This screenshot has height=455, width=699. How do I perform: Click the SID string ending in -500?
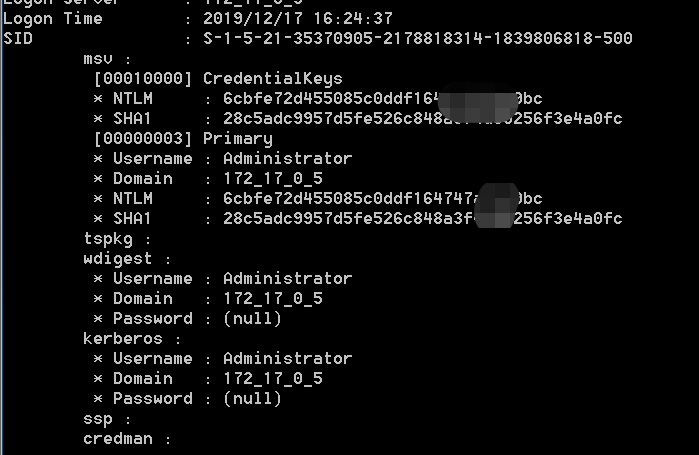tap(418, 39)
